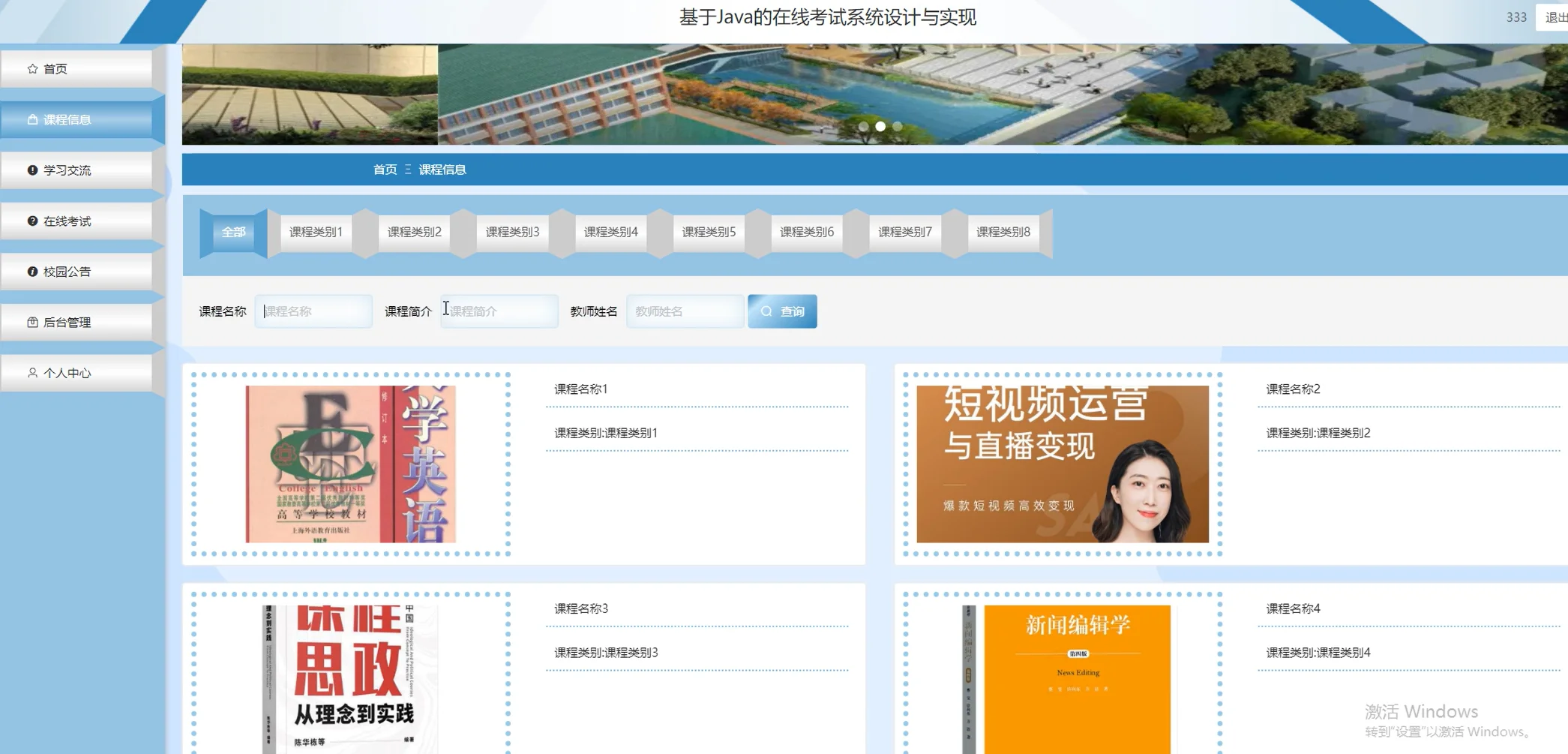Select the 课程信息 briefcase icon in sidebar
The height and width of the screenshot is (754, 1568).
(31, 119)
